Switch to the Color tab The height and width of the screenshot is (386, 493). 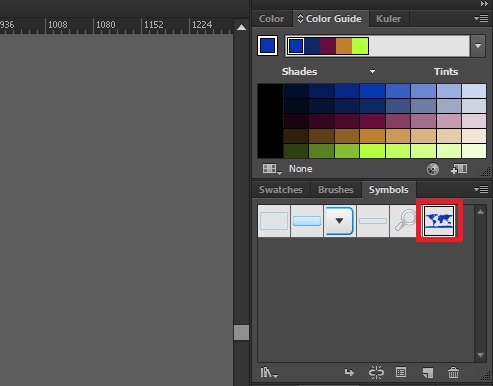coord(271,19)
